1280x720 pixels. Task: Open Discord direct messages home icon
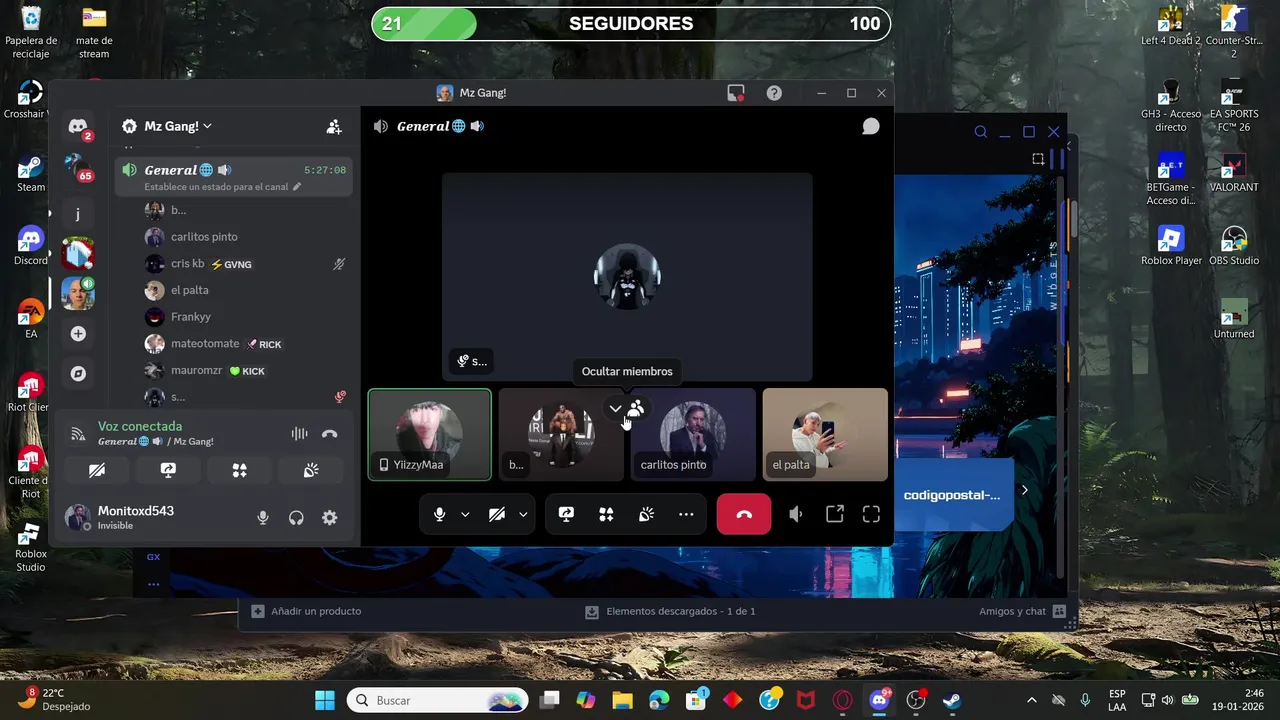point(78,126)
